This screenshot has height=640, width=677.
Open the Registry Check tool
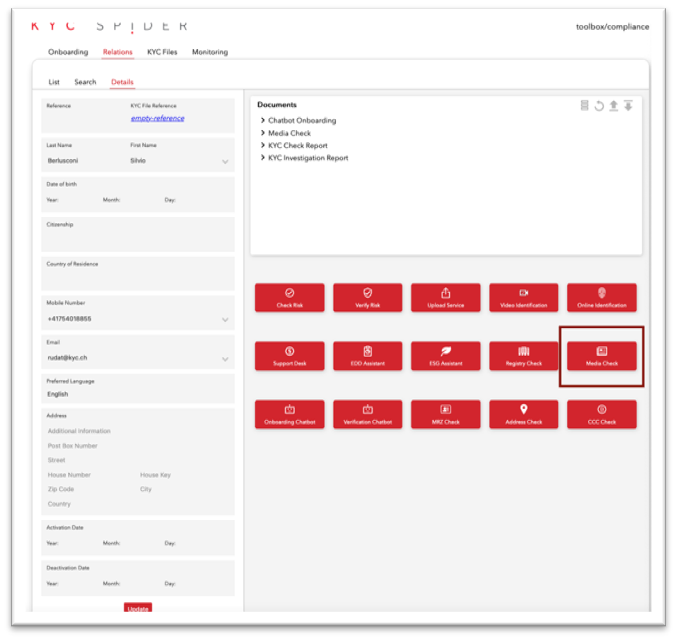pyautogui.click(x=523, y=356)
